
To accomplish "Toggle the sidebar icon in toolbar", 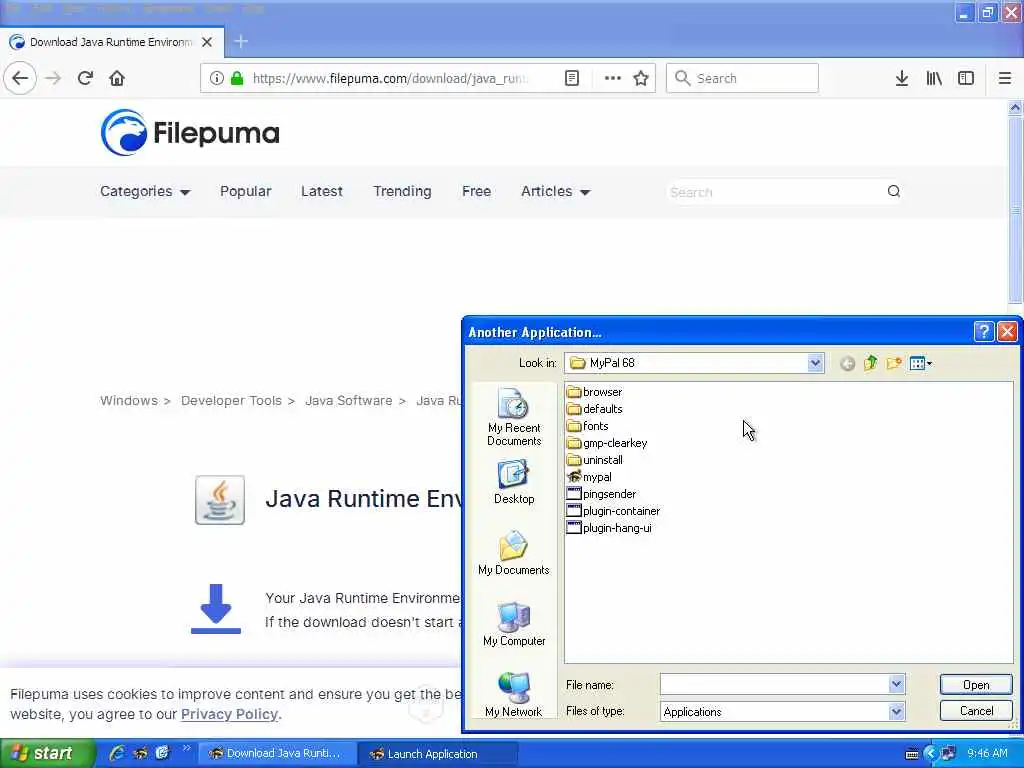I will point(966,78).
